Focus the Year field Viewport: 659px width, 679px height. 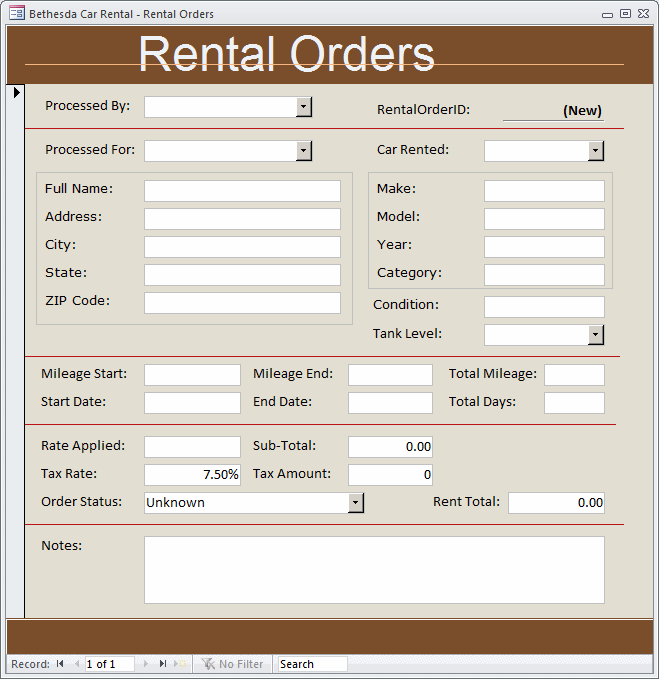pos(544,247)
